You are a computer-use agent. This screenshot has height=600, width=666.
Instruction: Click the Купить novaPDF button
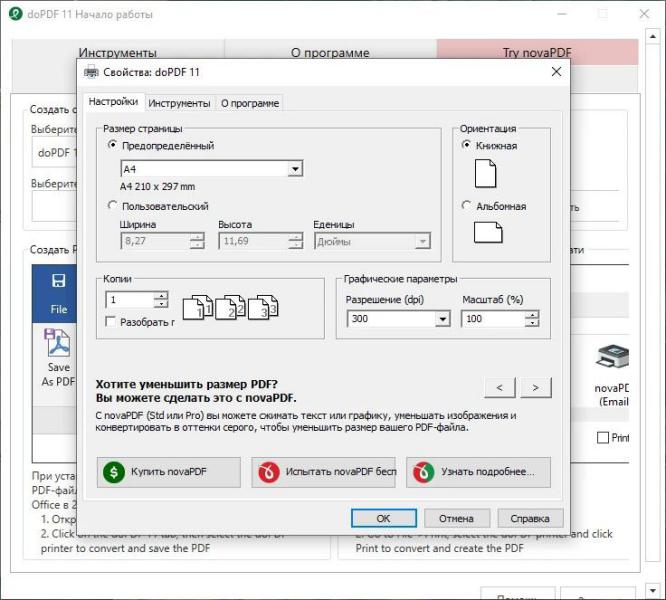[x=169, y=472]
